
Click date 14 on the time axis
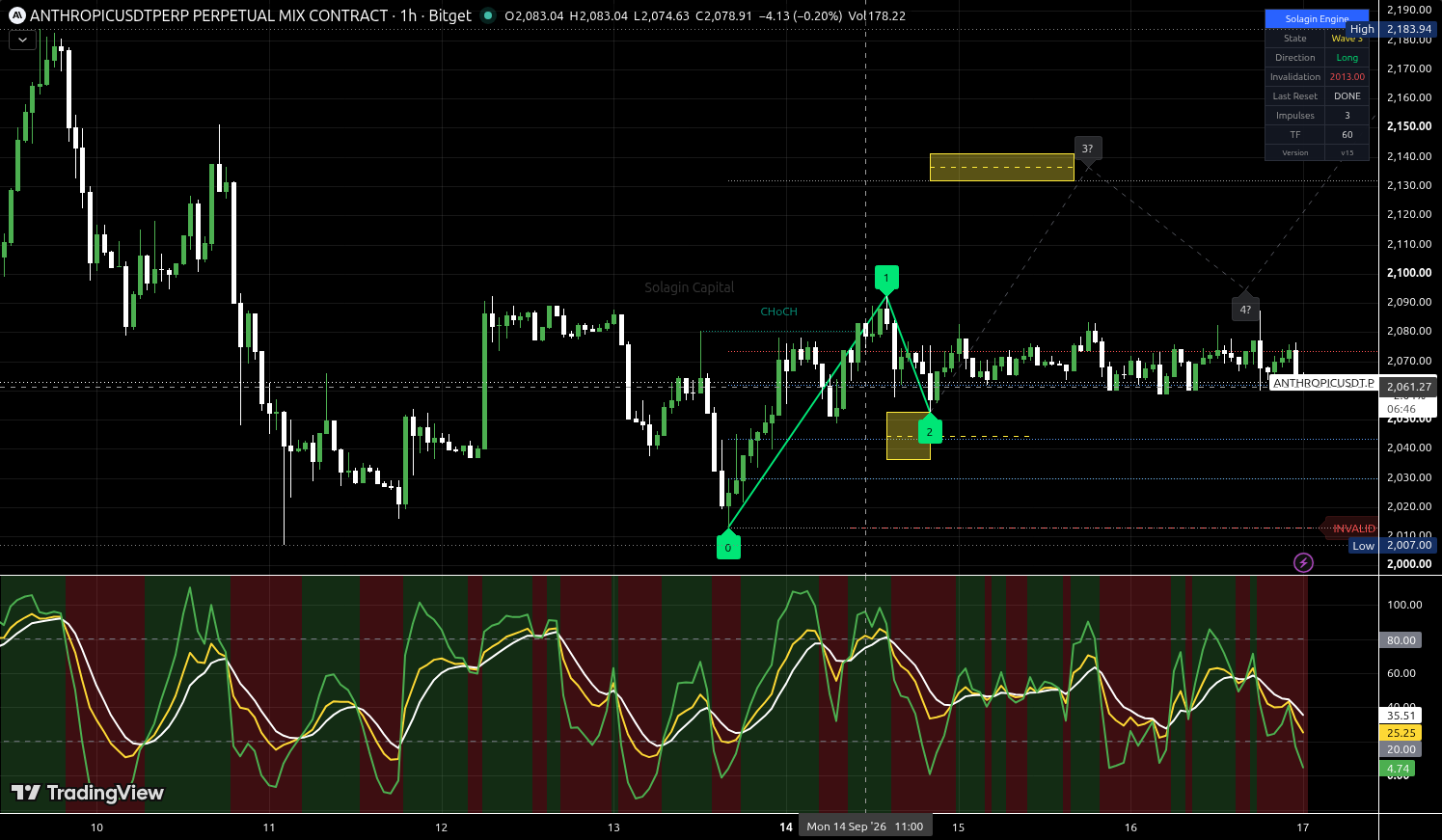tap(786, 826)
